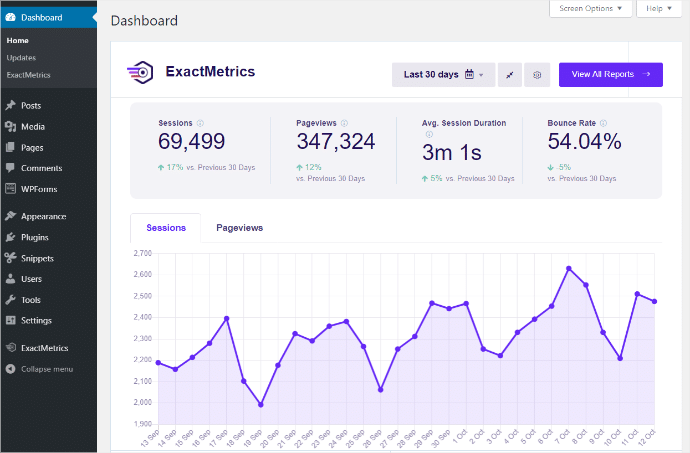Click the Users person icon
Viewport: 690px width, 453px height.
(11, 279)
